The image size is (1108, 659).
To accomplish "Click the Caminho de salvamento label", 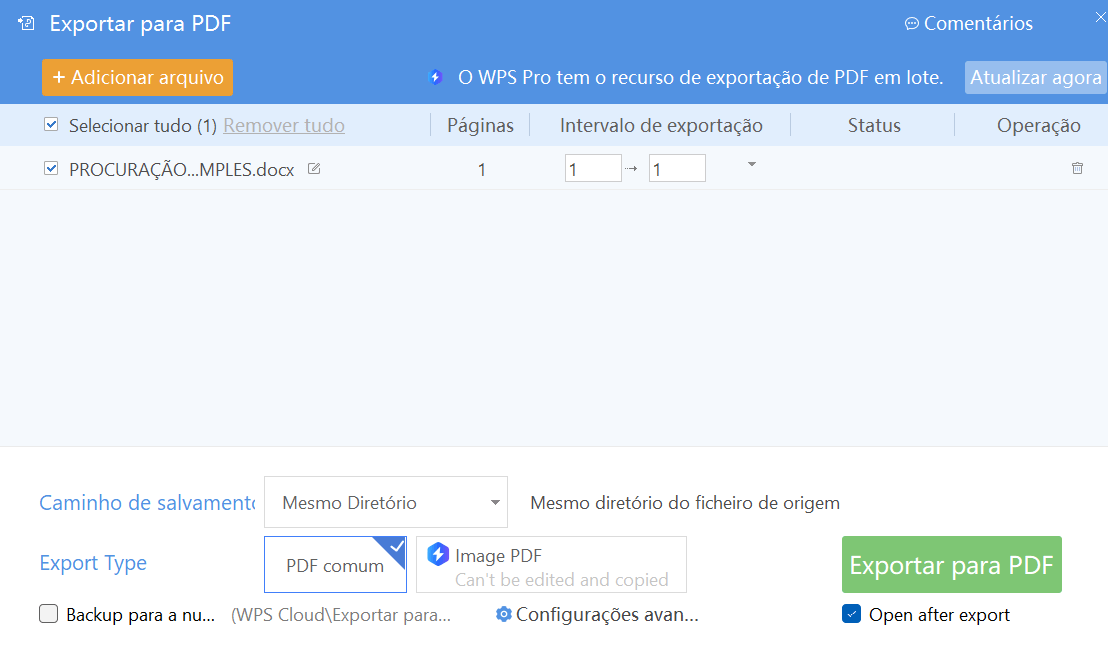I will 147,502.
